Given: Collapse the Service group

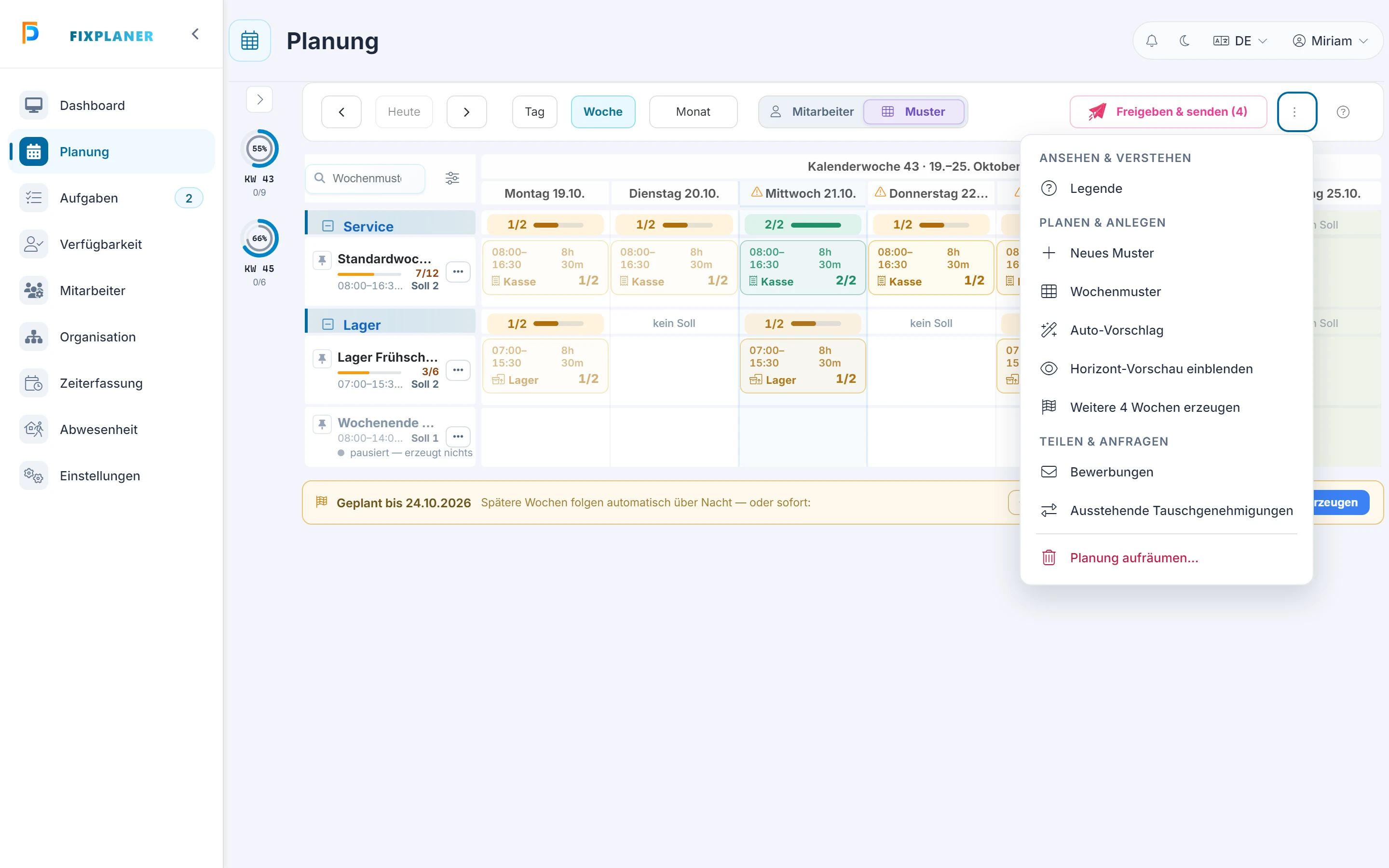Looking at the screenshot, I should point(328,226).
